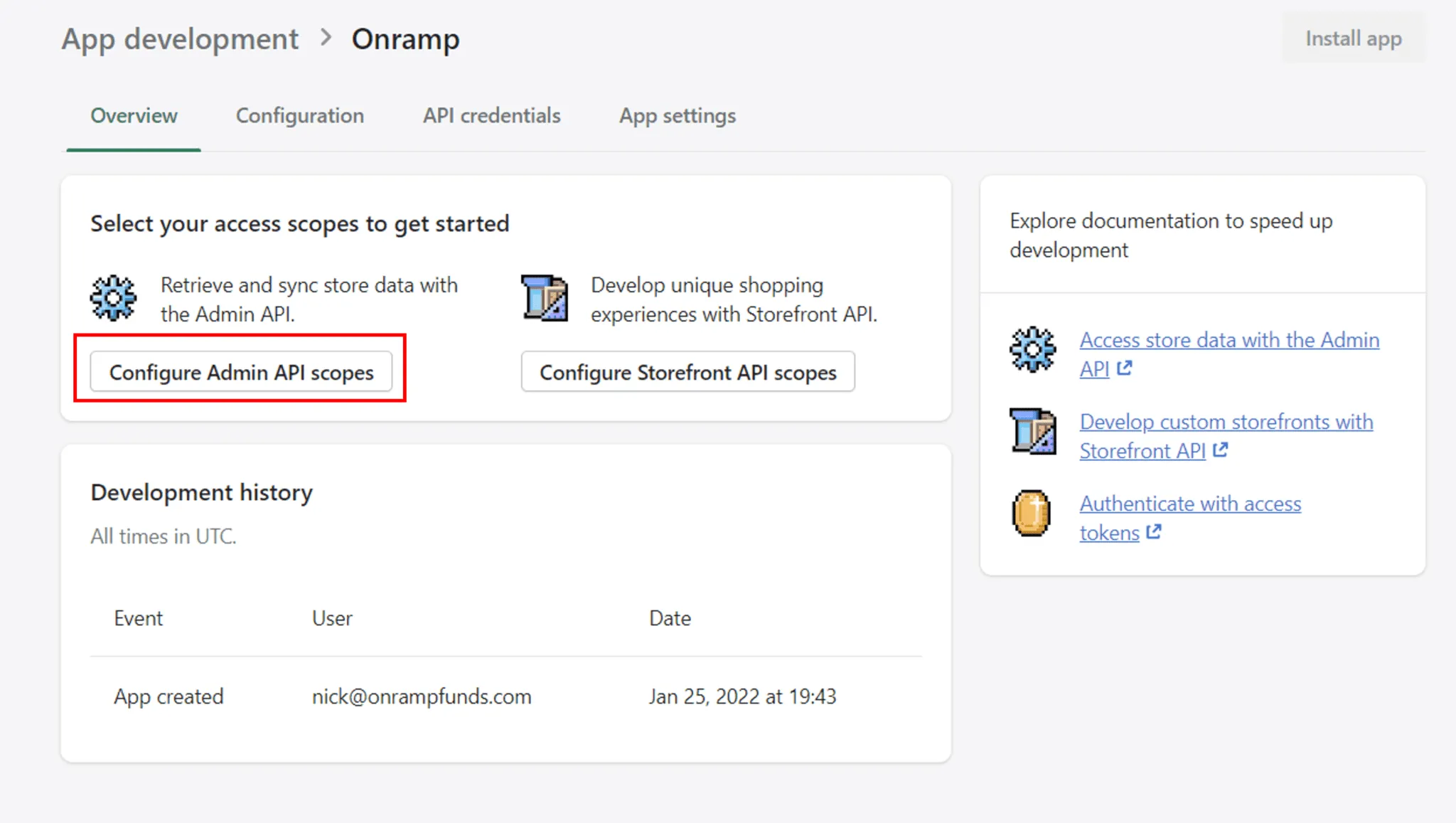Click the storefront icon beside Storefront API description
The height and width of the screenshot is (823, 1456).
pos(545,298)
